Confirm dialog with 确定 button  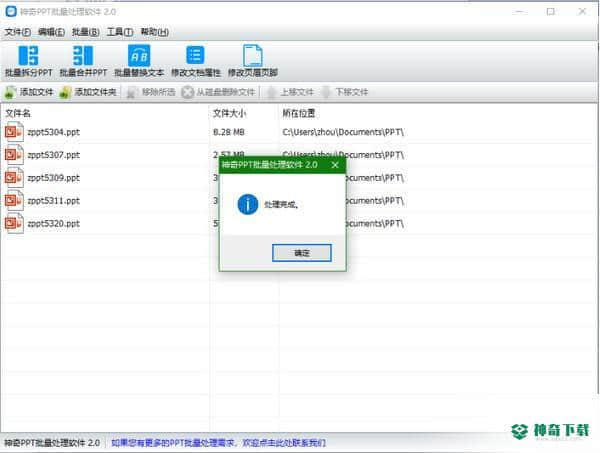[x=302, y=253]
